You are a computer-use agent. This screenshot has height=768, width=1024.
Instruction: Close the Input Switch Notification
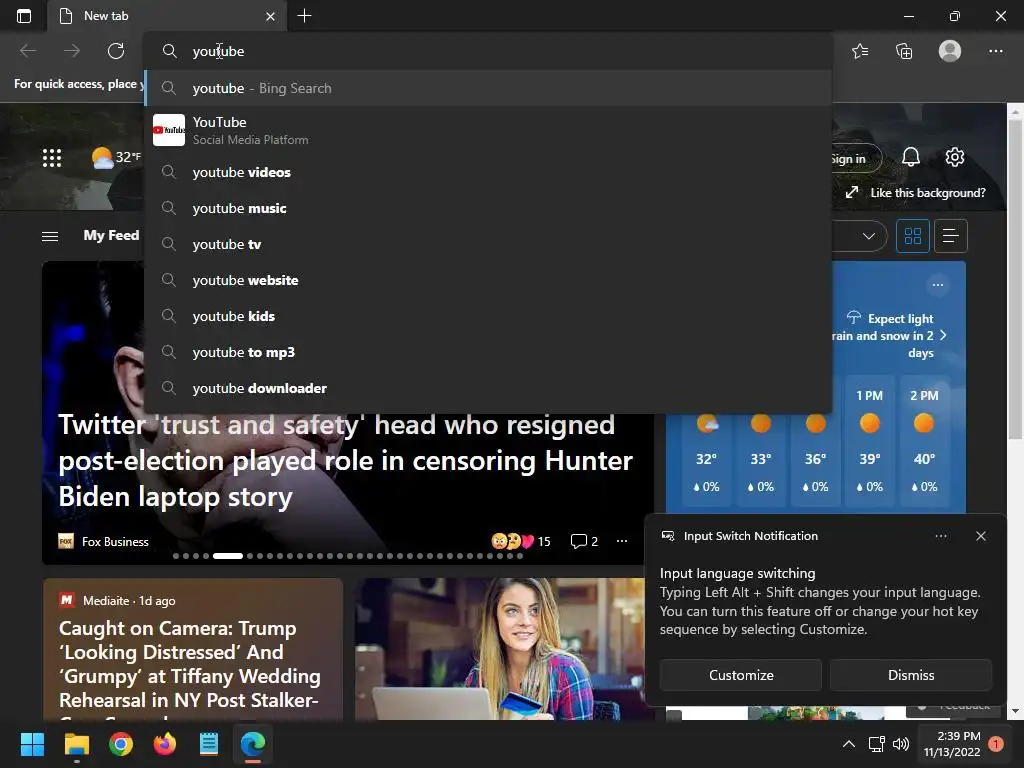coord(980,536)
